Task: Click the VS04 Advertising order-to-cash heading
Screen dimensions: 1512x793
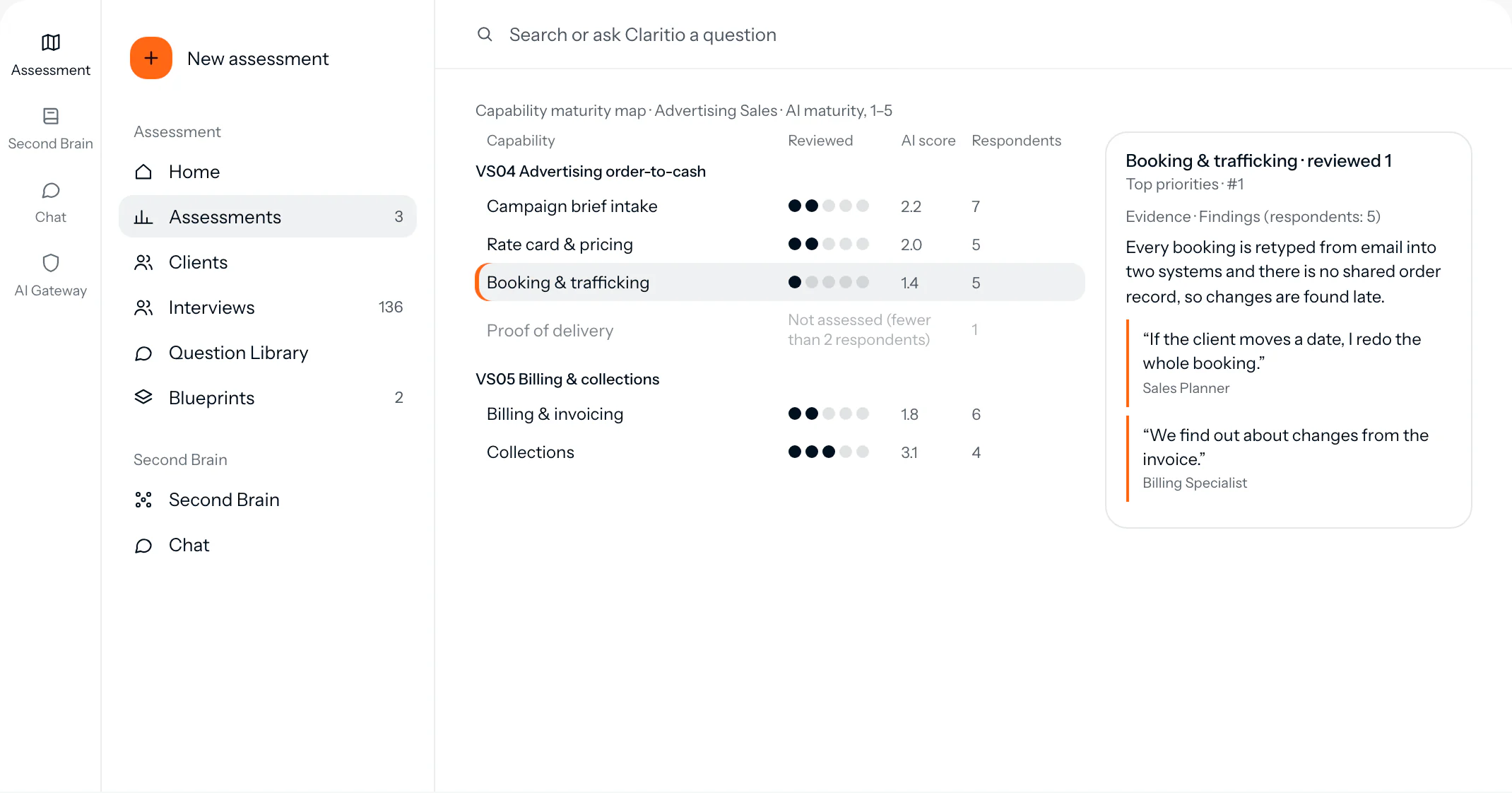Action: coord(591,171)
